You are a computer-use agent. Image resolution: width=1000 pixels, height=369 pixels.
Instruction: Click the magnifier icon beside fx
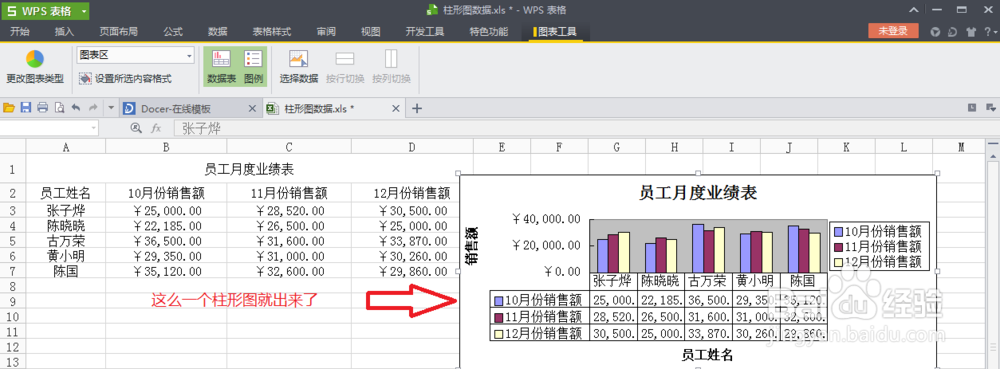(x=136, y=128)
